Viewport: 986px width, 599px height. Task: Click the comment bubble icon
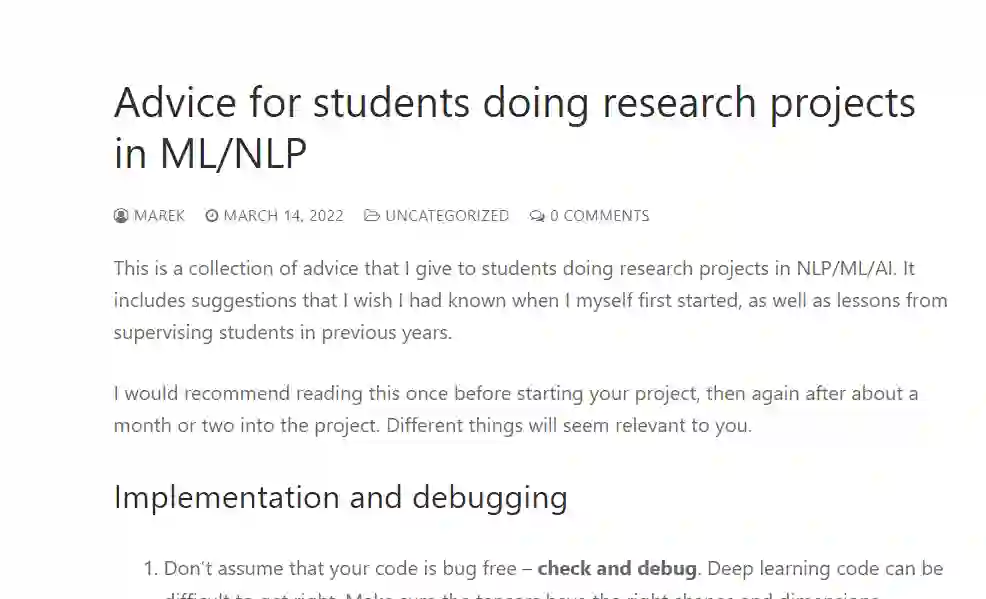point(537,216)
